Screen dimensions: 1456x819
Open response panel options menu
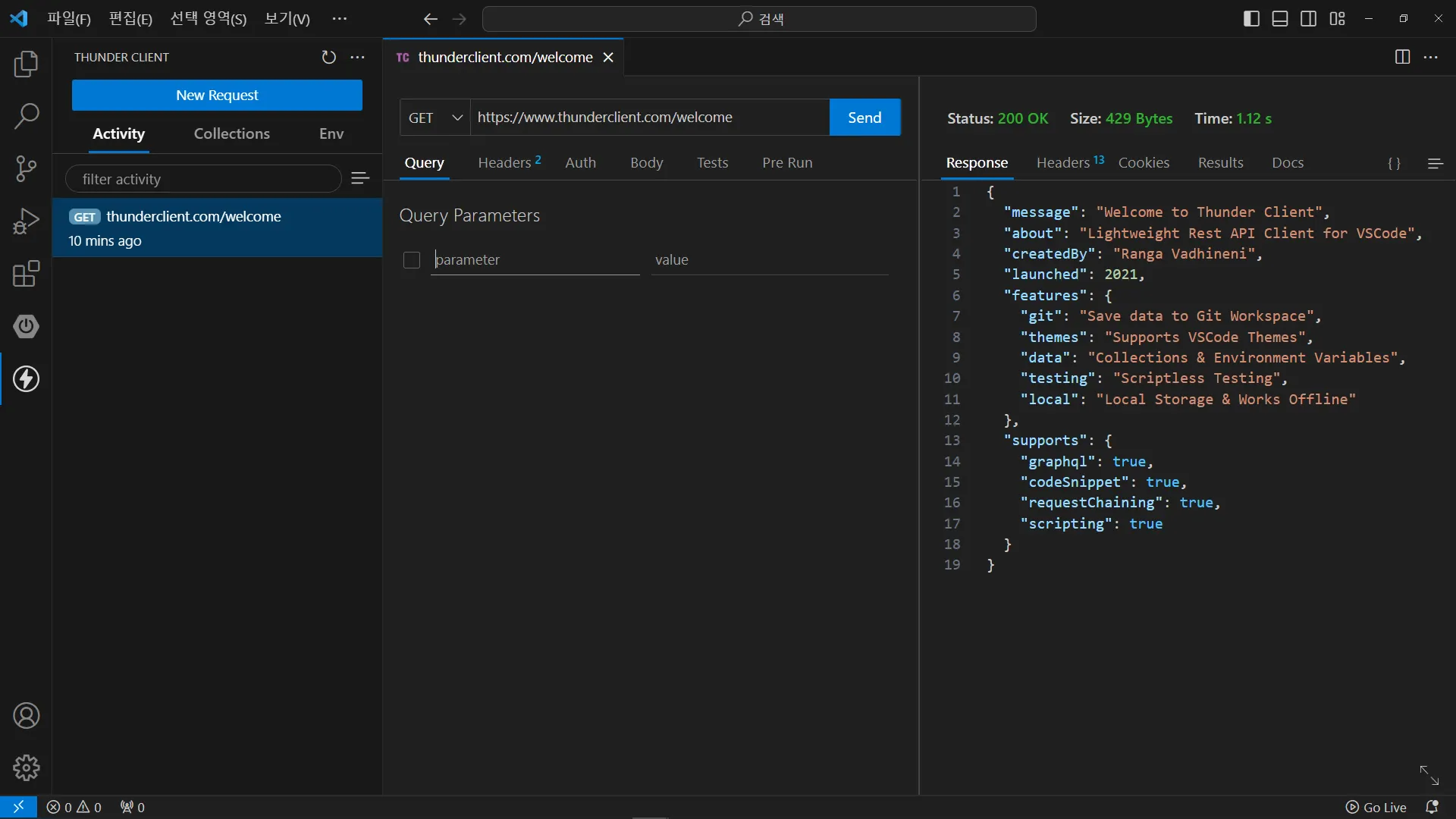click(1435, 163)
